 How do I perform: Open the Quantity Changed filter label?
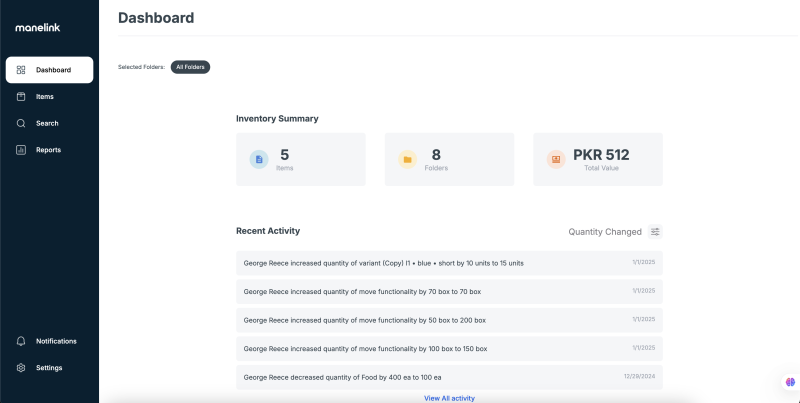605,232
